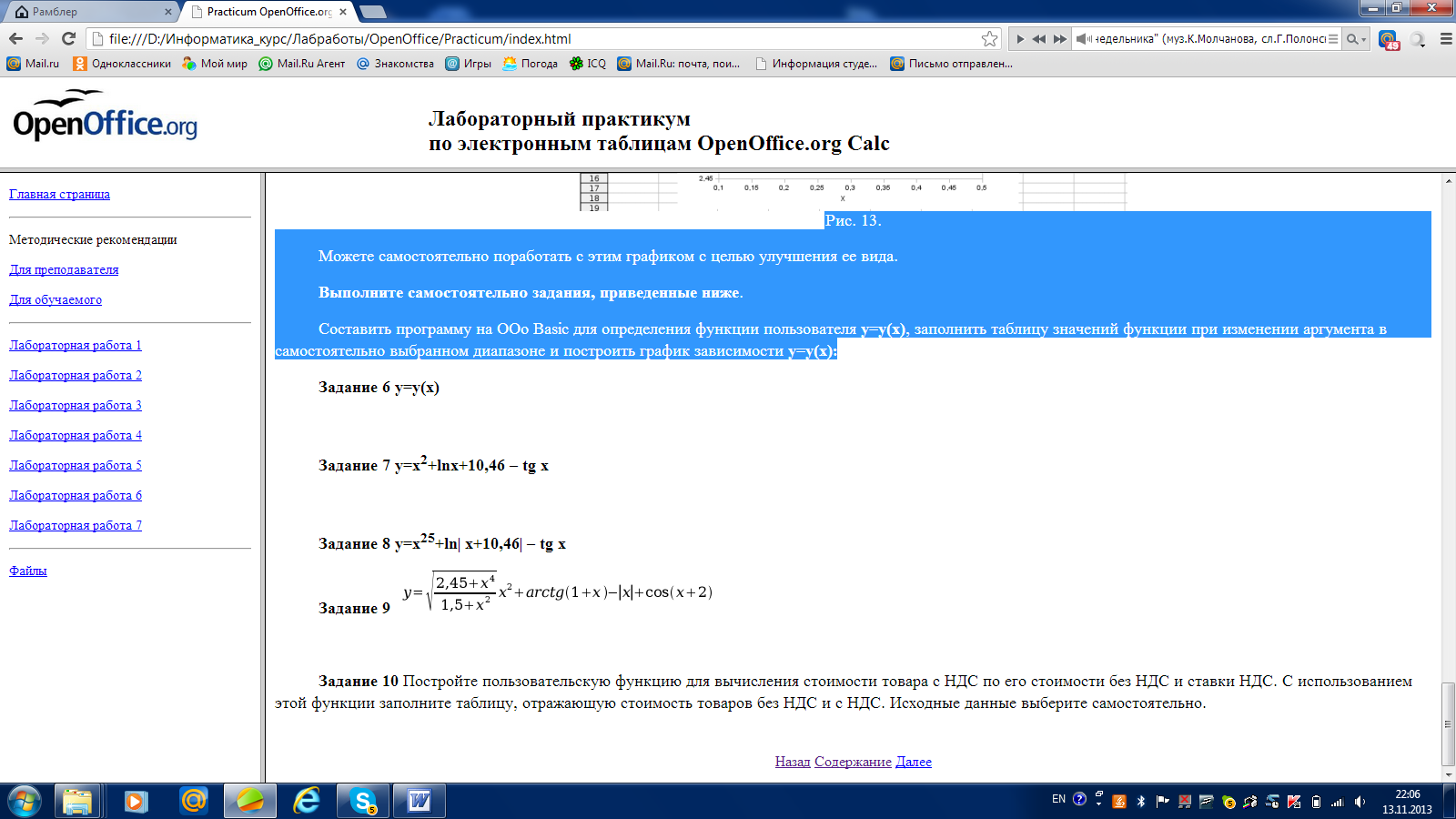The height and width of the screenshot is (819, 1456).
Task: Open the Игры bookmark
Action: coord(469,64)
